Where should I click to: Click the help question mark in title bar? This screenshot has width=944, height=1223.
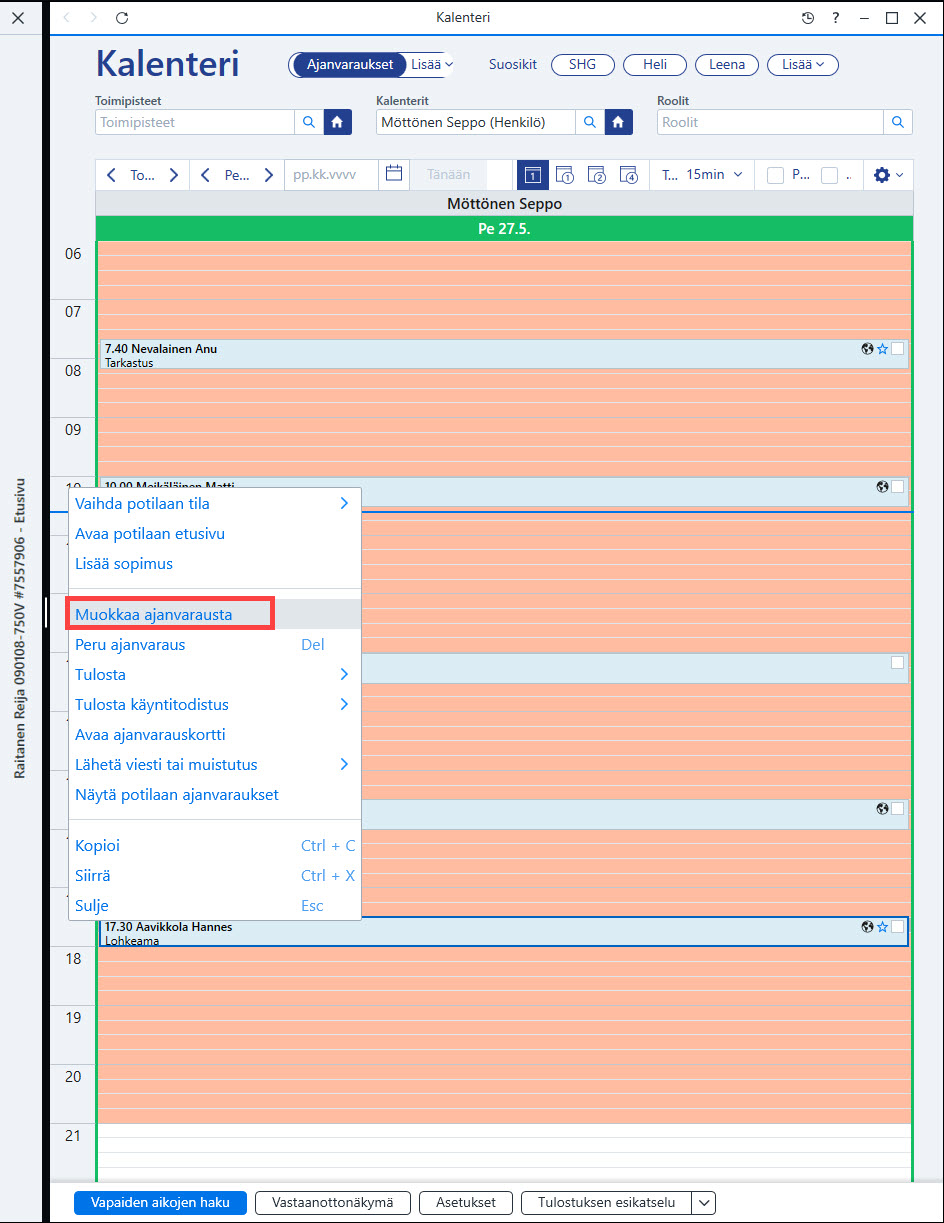835,18
